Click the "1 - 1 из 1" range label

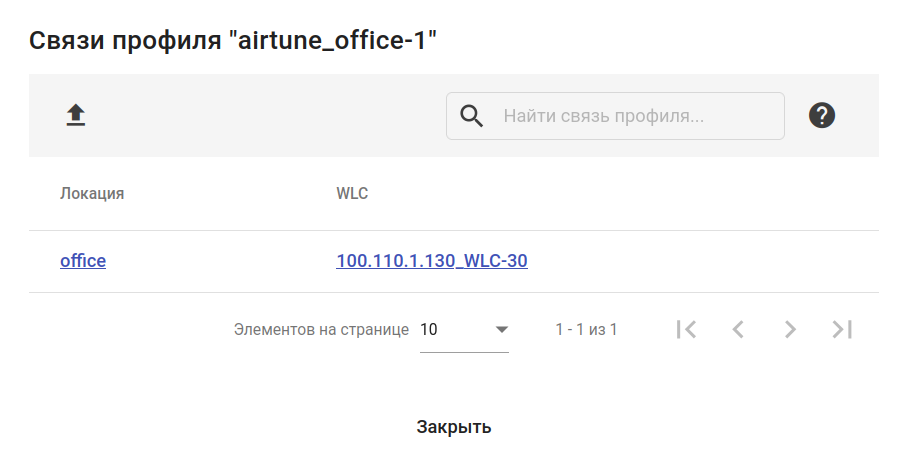(586, 329)
